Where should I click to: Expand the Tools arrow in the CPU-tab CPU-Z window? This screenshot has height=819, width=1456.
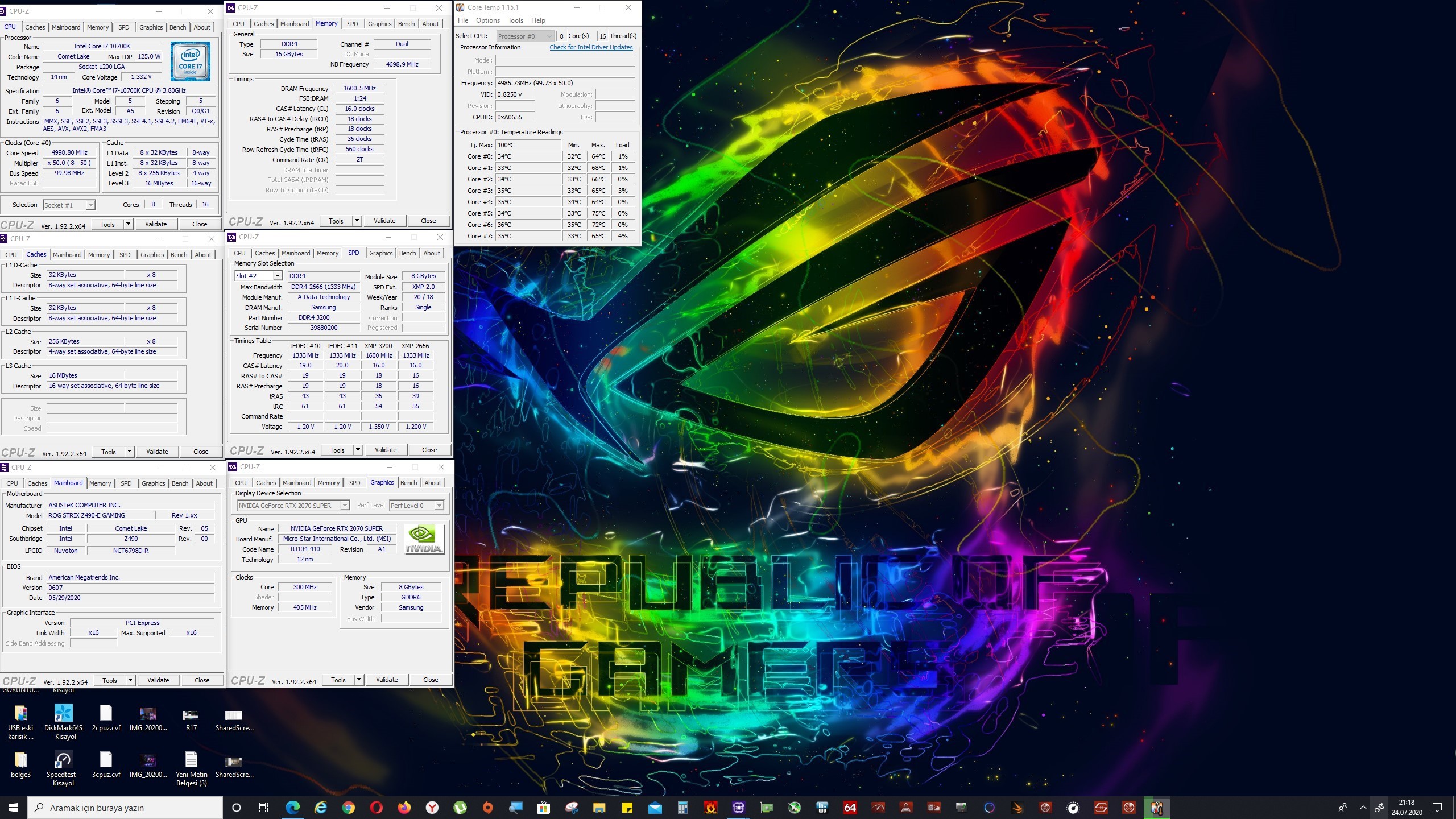[129, 224]
